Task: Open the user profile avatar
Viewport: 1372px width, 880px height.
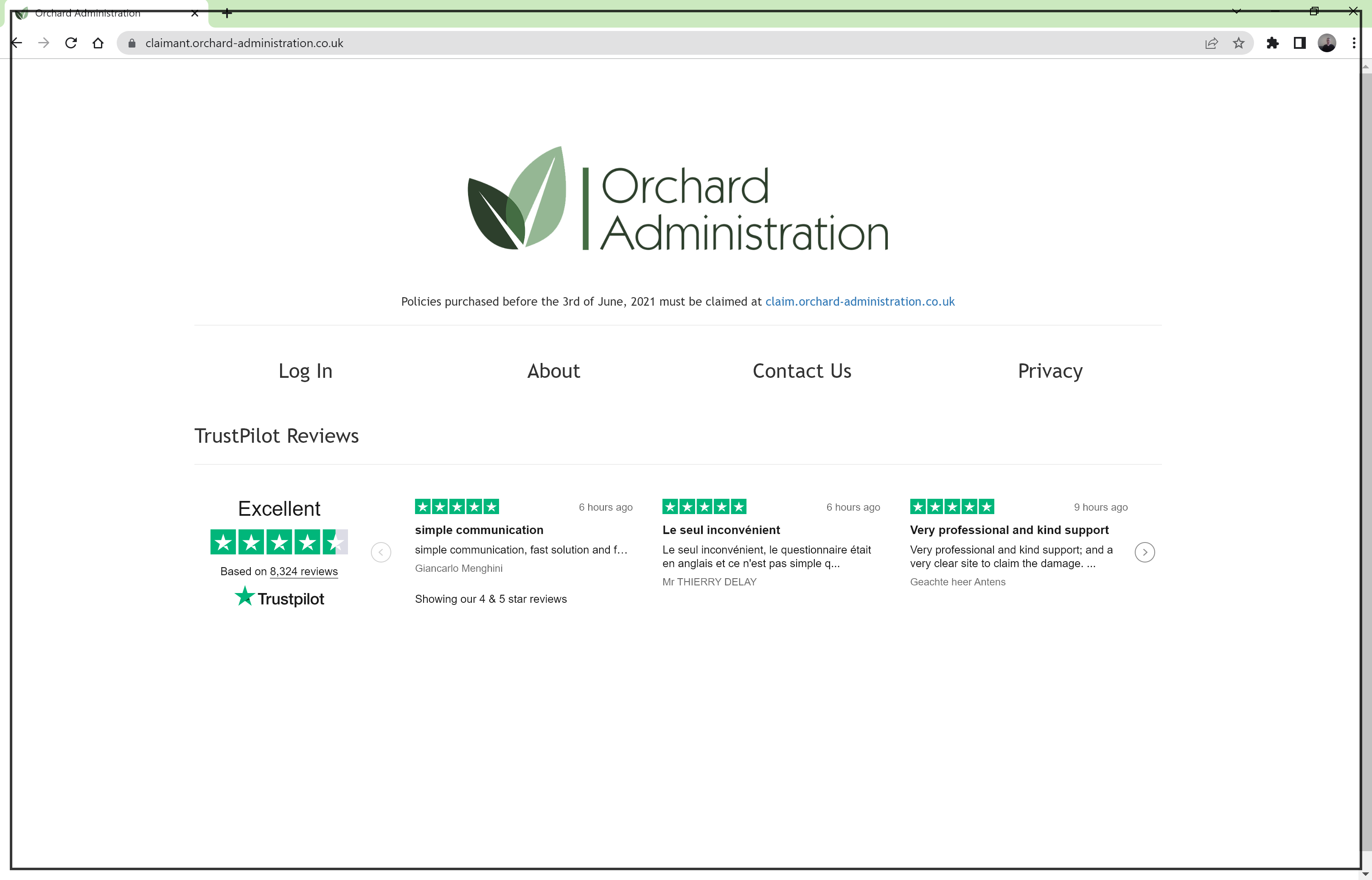Action: [1327, 43]
